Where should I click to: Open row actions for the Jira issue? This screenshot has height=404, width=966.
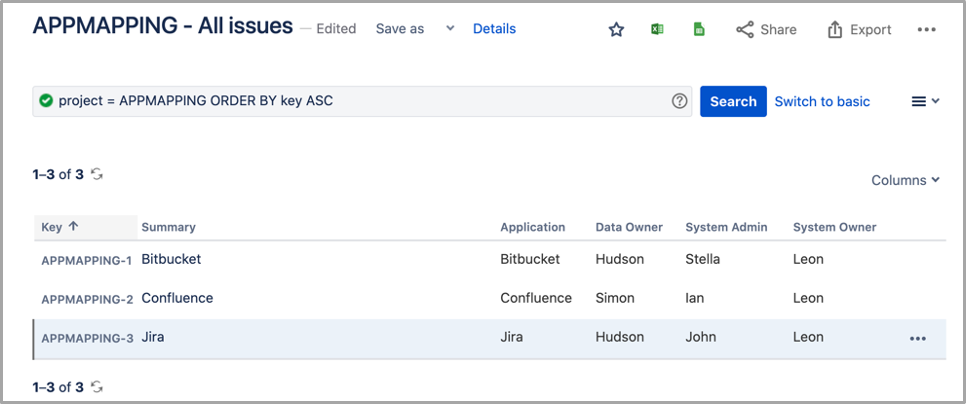tap(917, 338)
